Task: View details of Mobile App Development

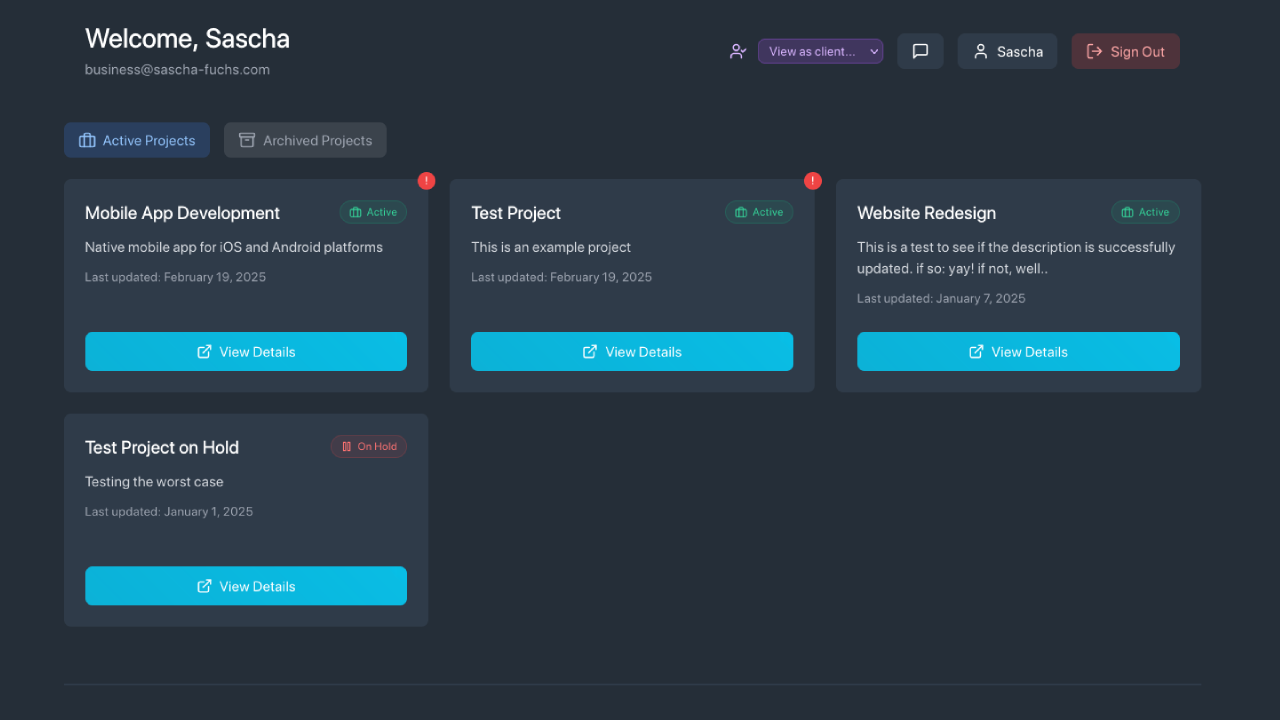Action: pyautogui.click(x=246, y=352)
